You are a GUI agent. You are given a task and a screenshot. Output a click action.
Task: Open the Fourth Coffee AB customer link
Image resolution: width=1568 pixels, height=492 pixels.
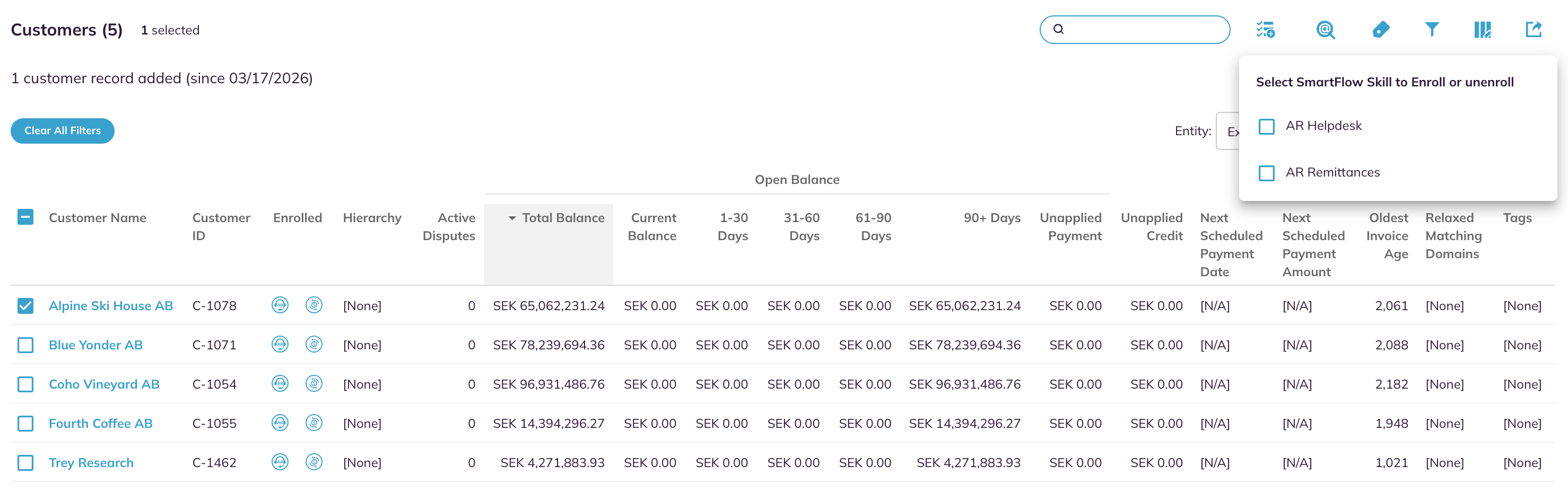pos(100,423)
